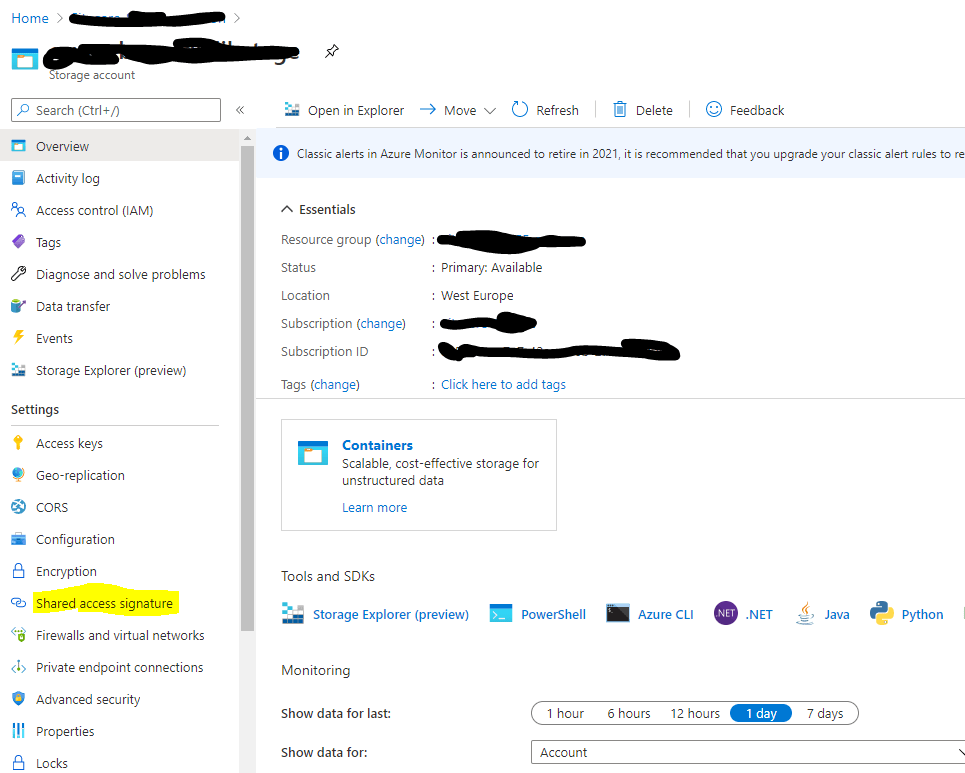Viewport: 965px width, 773px height.
Task: Click the sidebar search input field
Action: (116, 110)
